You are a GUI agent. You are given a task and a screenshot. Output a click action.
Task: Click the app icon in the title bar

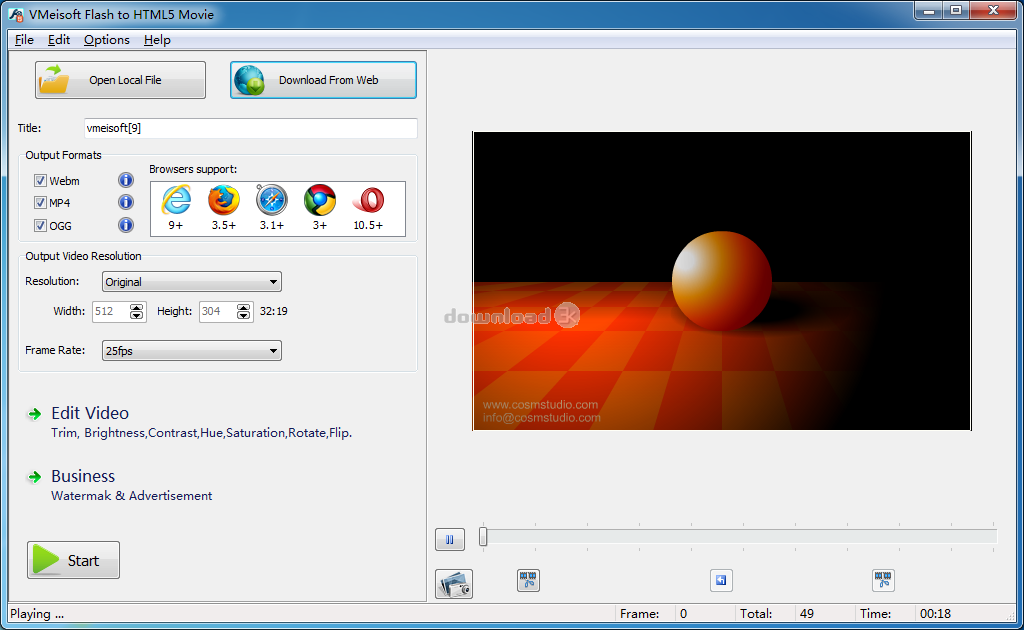pos(16,14)
